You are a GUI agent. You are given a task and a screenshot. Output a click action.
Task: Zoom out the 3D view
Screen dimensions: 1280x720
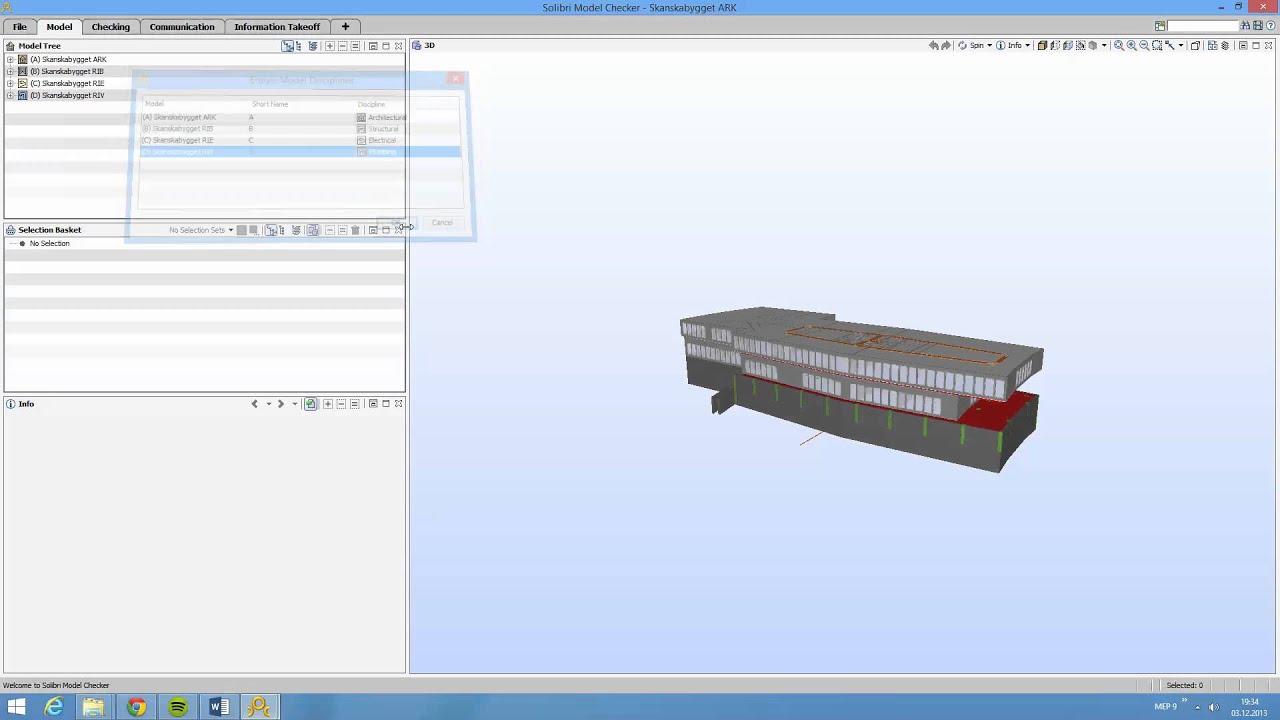coord(1144,45)
